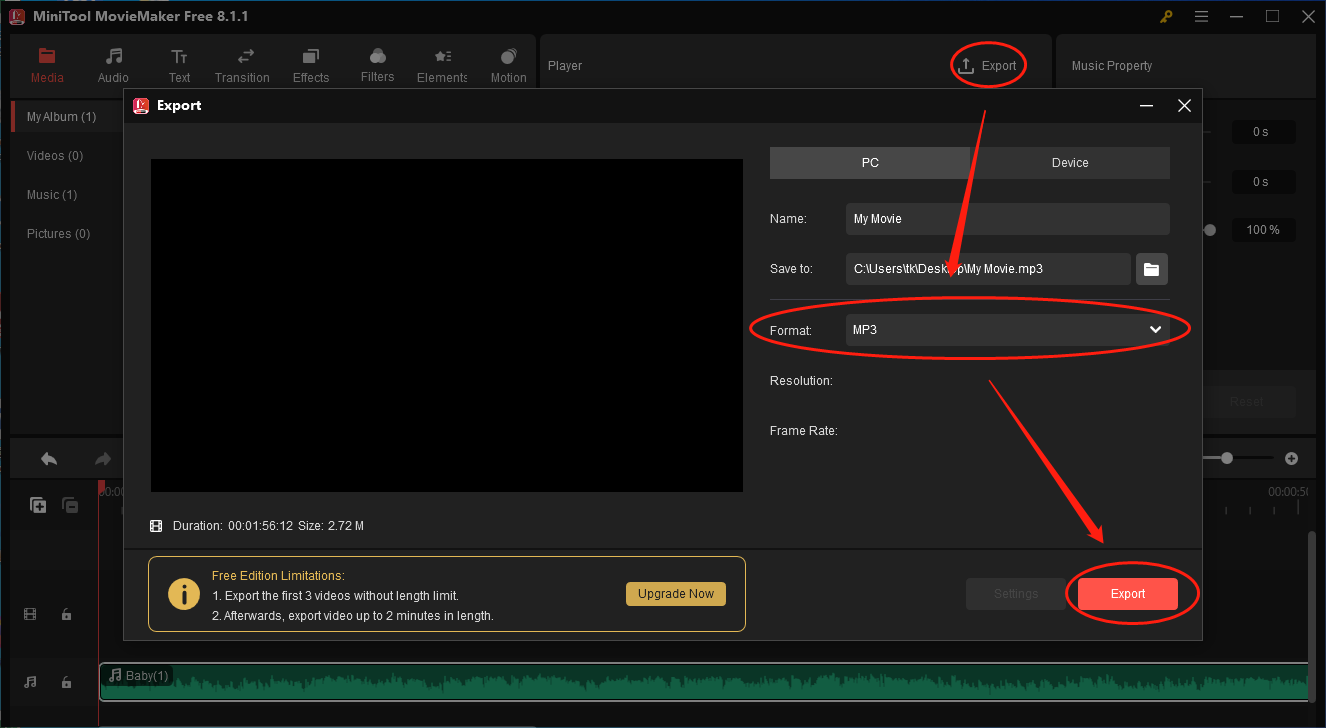Click the redo arrow in timeline toolbar
This screenshot has width=1326, height=728.
pos(102,459)
